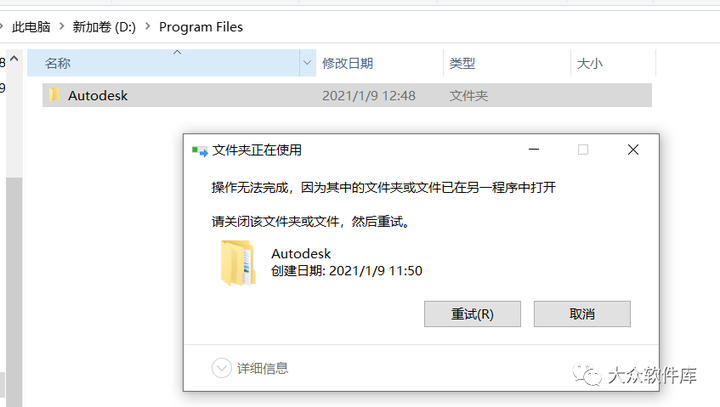Viewport: 720px width, 407px height.
Task: Click the file transfer icon in dialog title
Action: pyautogui.click(x=200, y=151)
